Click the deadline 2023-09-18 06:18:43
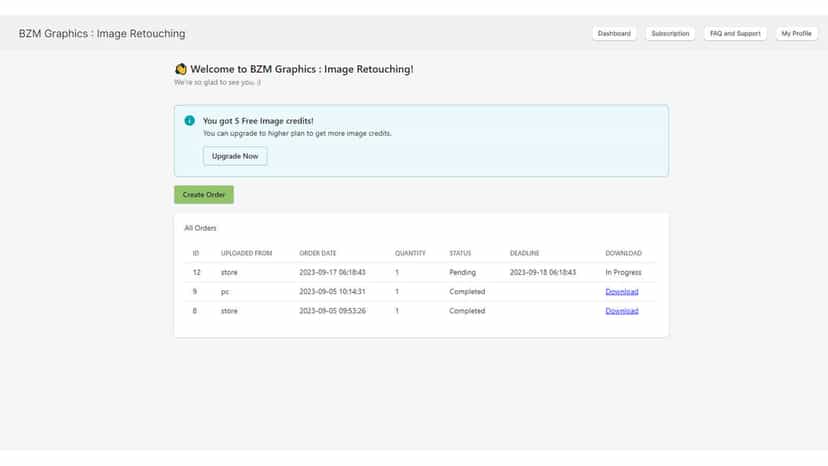The height and width of the screenshot is (466, 828). pyautogui.click(x=543, y=273)
